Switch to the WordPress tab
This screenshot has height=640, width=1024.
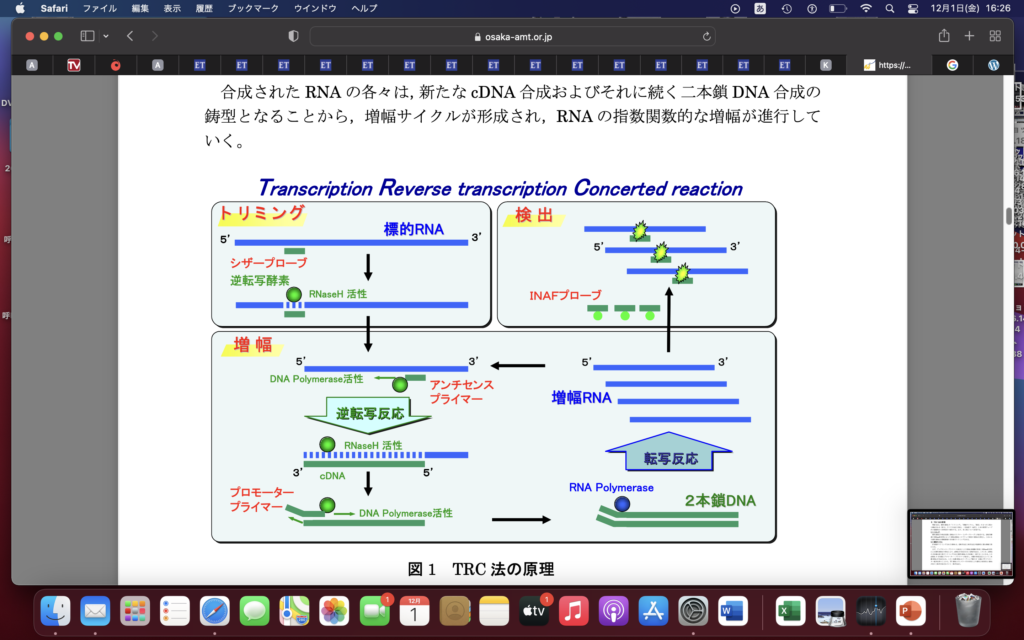994,65
